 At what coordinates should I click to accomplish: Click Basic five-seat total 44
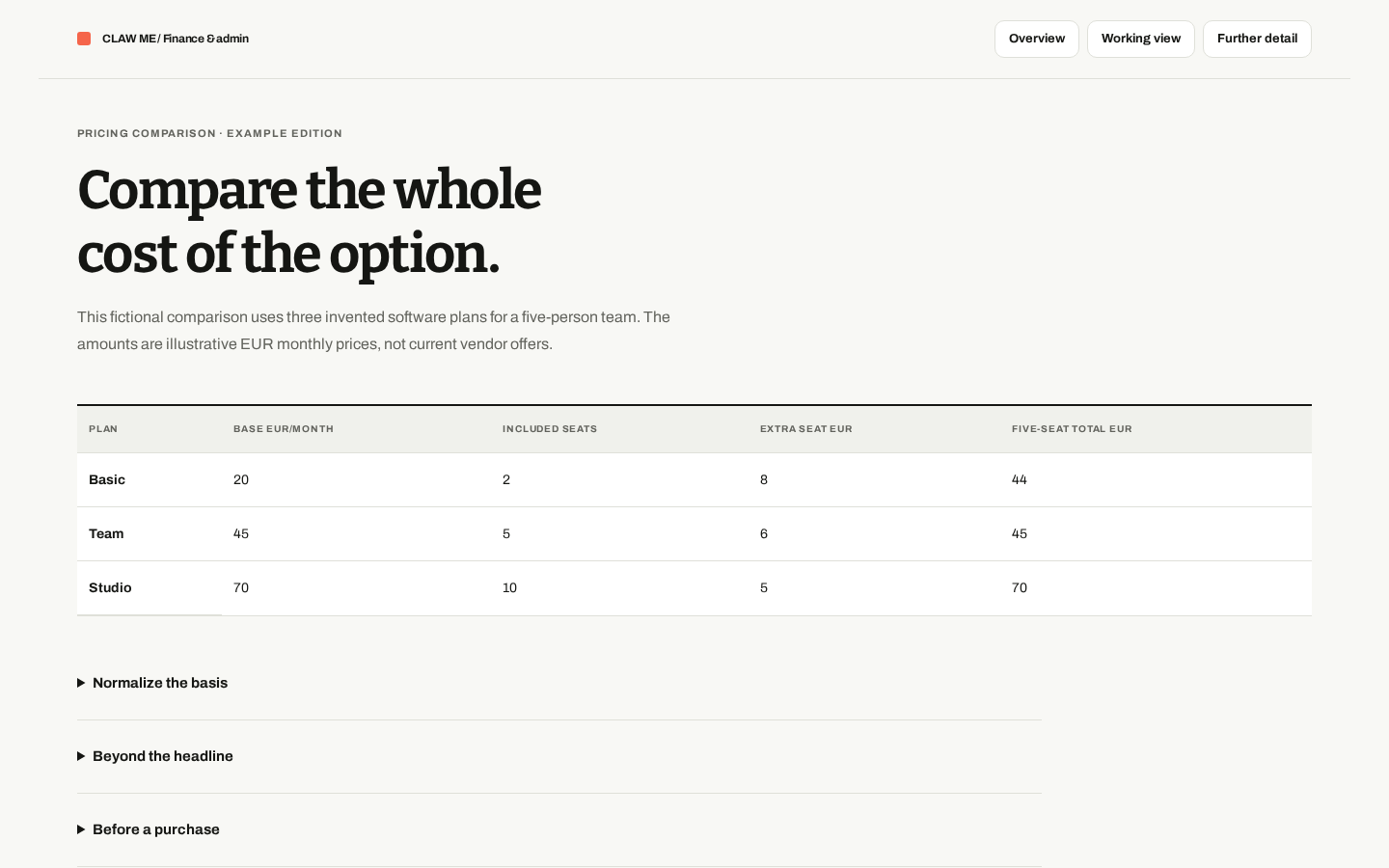1020,479
